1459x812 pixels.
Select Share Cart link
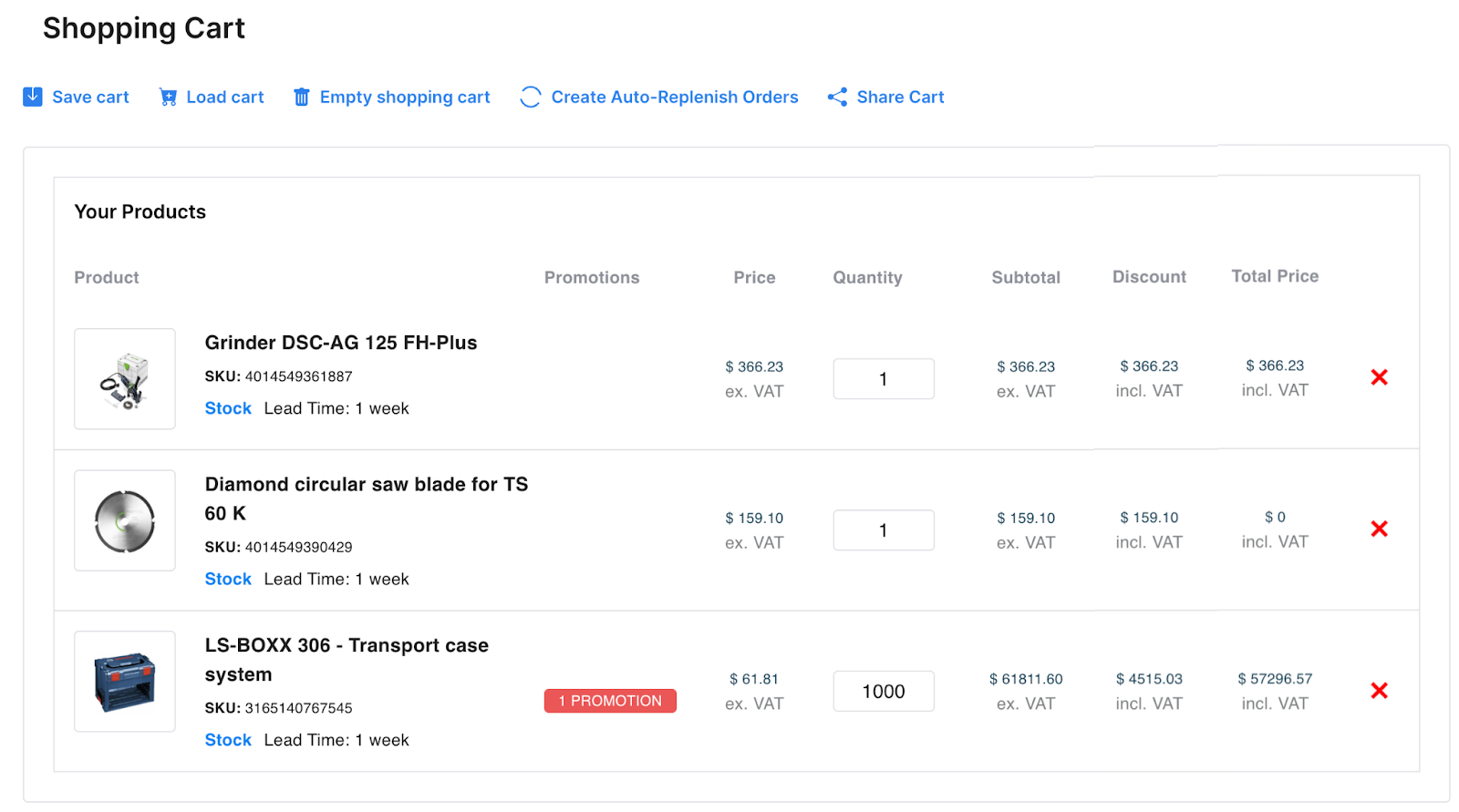900,97
